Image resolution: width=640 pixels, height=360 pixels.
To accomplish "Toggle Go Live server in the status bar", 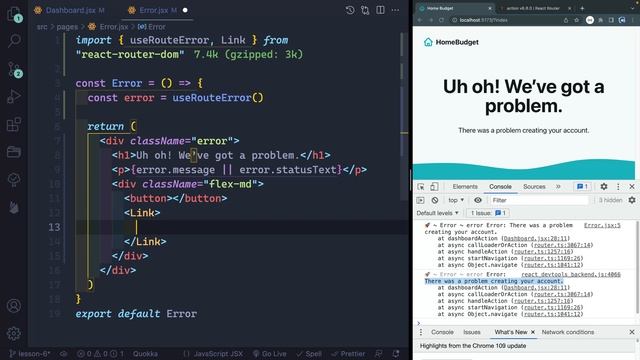I will point(269,353).
